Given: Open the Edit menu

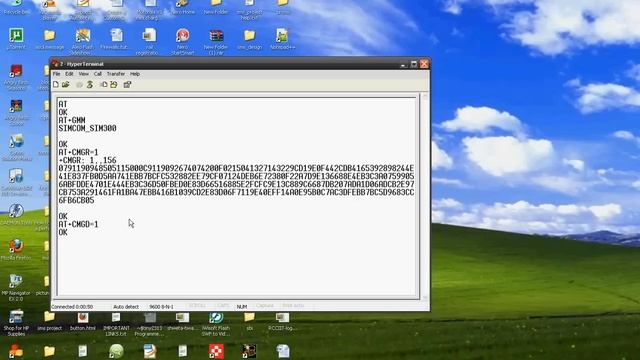Looking at the screenshot, I should click(x=69, y=74).
